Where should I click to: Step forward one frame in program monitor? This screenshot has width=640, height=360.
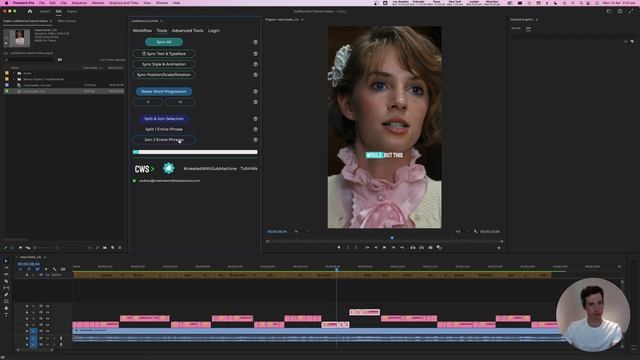[x=393, y=247]
